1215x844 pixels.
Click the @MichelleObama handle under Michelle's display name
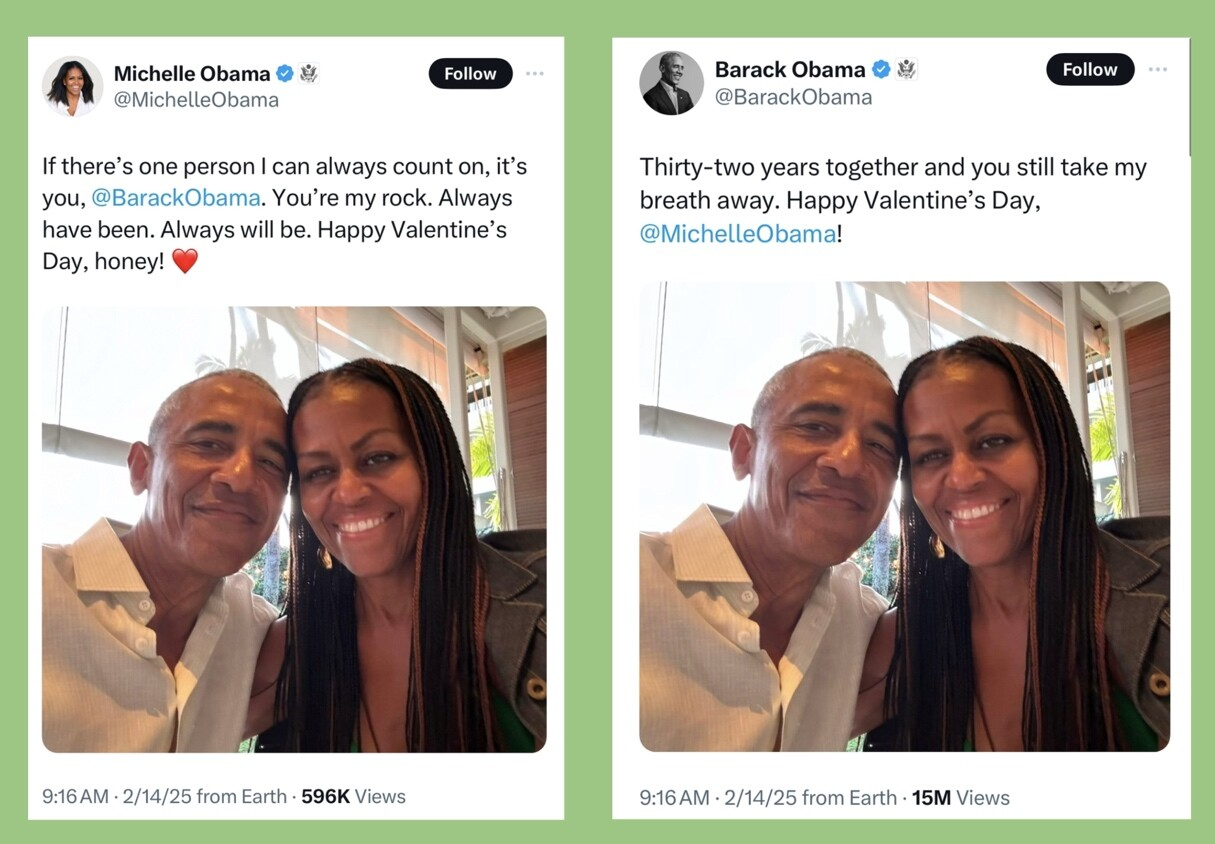pos(196,100)
